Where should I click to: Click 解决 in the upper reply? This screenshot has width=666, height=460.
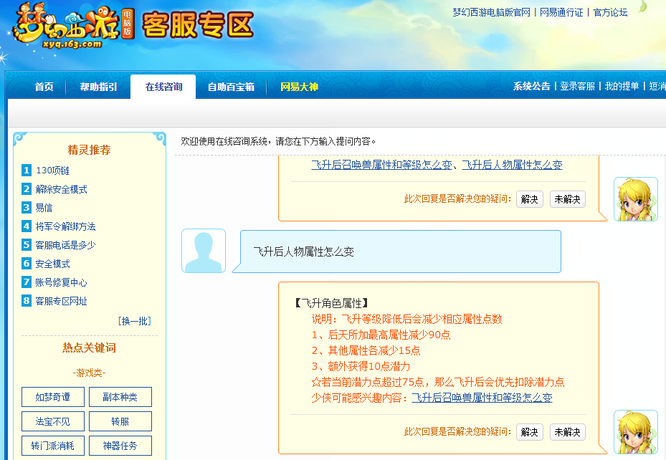point(529,199)
